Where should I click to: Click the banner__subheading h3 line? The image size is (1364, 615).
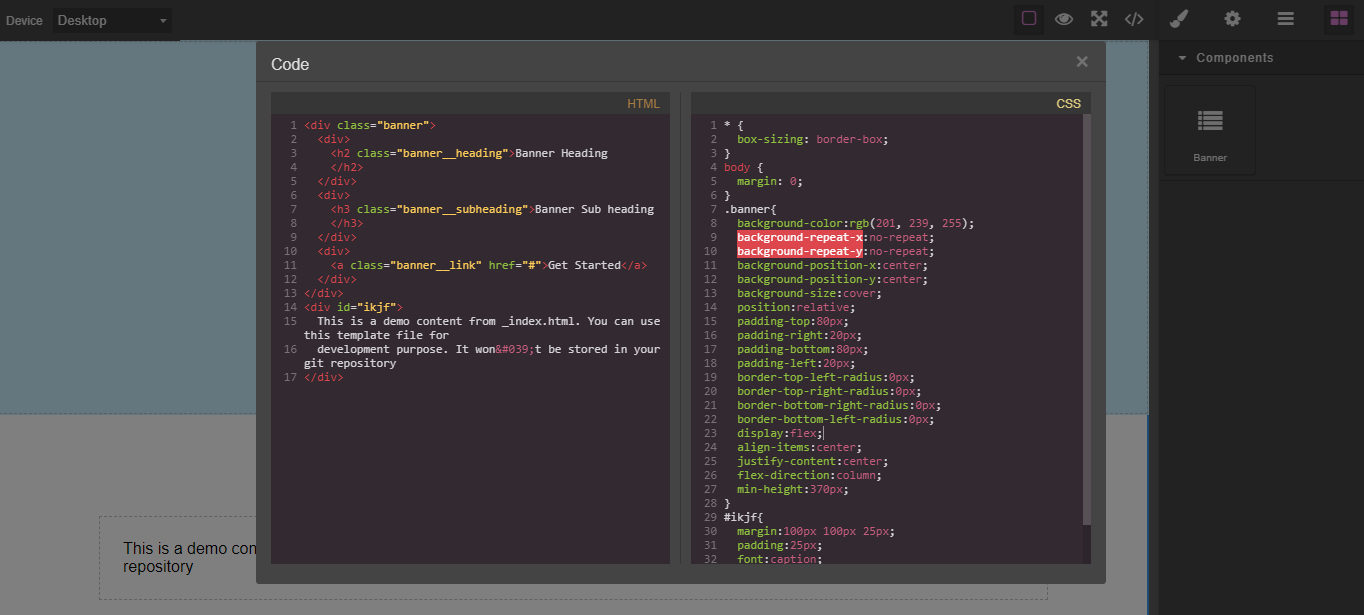492,210
